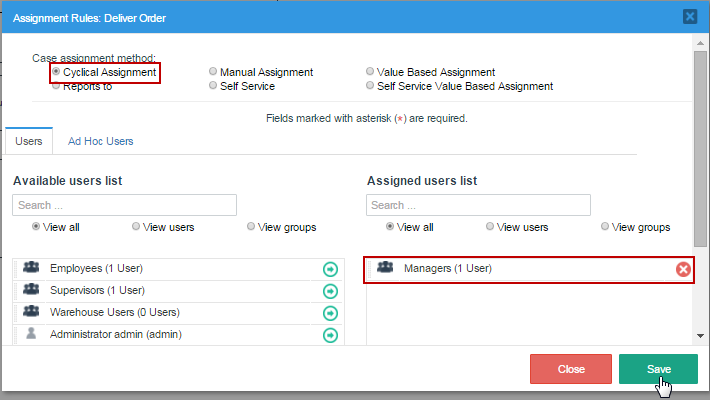This screenshot has width=710, height=400.
Task: Click the Managers group icon
Action: (x=385, y=268)
